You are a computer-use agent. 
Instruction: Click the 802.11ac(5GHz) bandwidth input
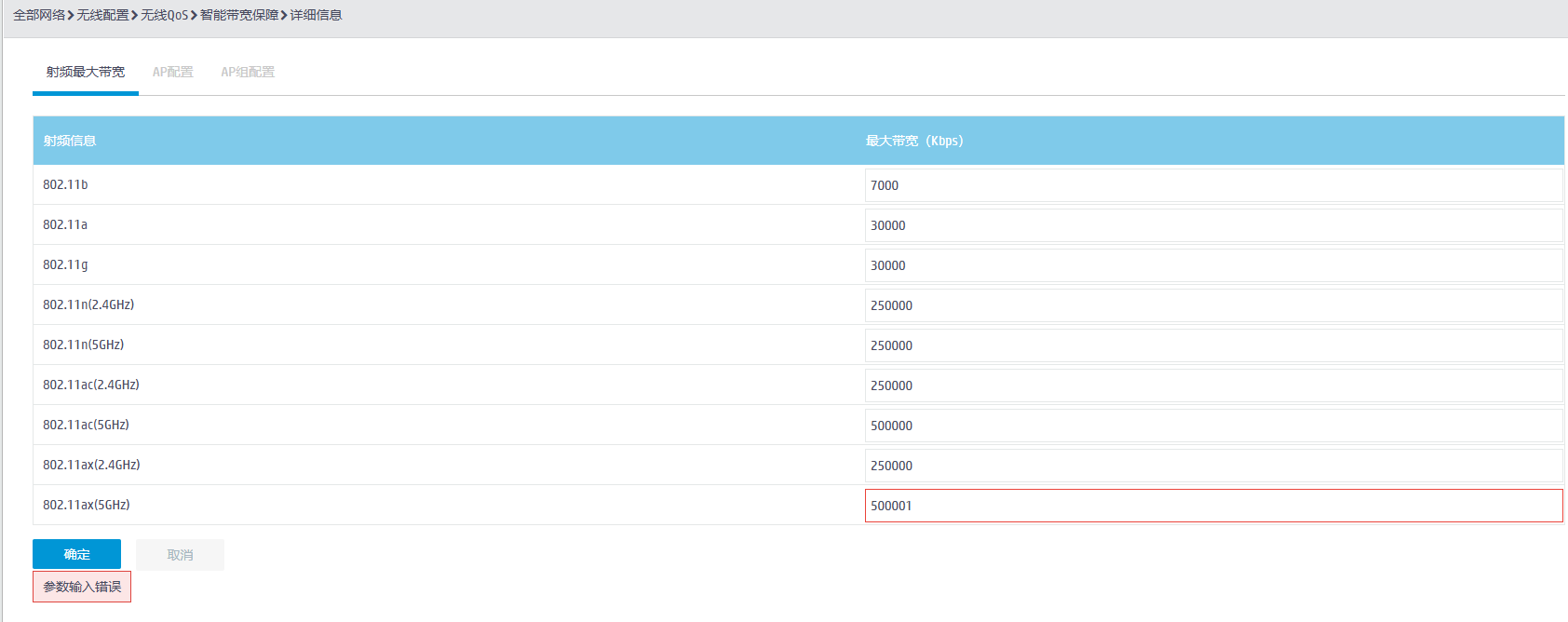1212,426
